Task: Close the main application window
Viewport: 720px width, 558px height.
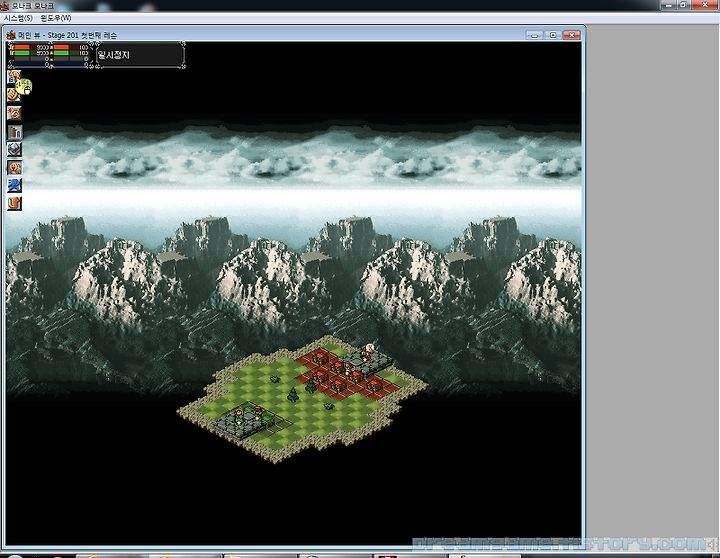Action: [x=705, y=5]
